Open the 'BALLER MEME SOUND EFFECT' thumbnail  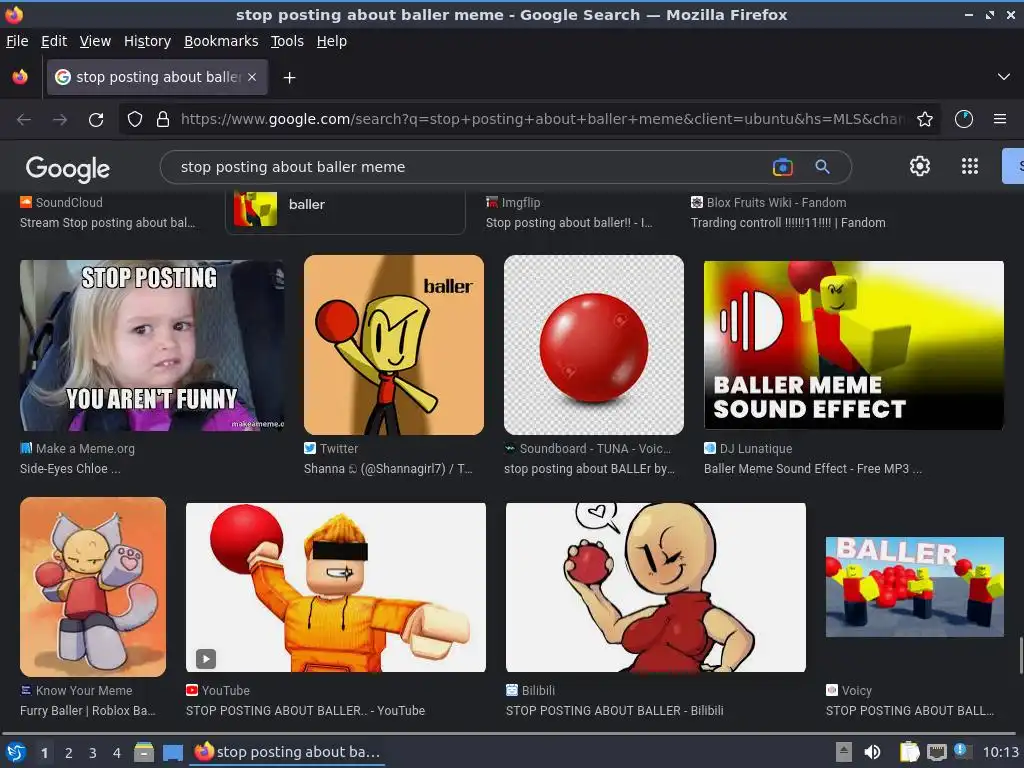point(854,345)
